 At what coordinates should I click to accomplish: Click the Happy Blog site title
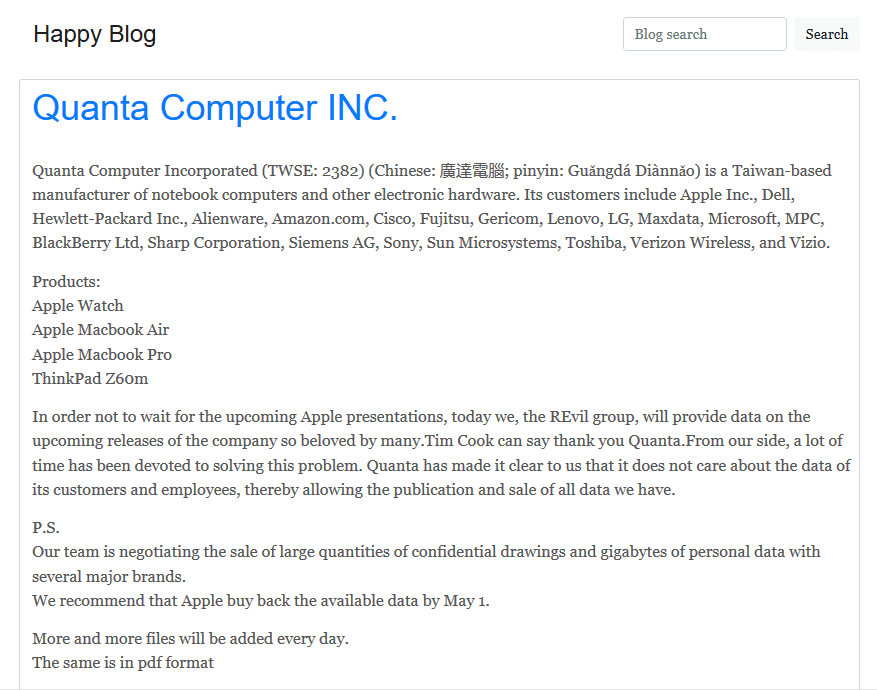pyautogui.click(x=94, y=33)
